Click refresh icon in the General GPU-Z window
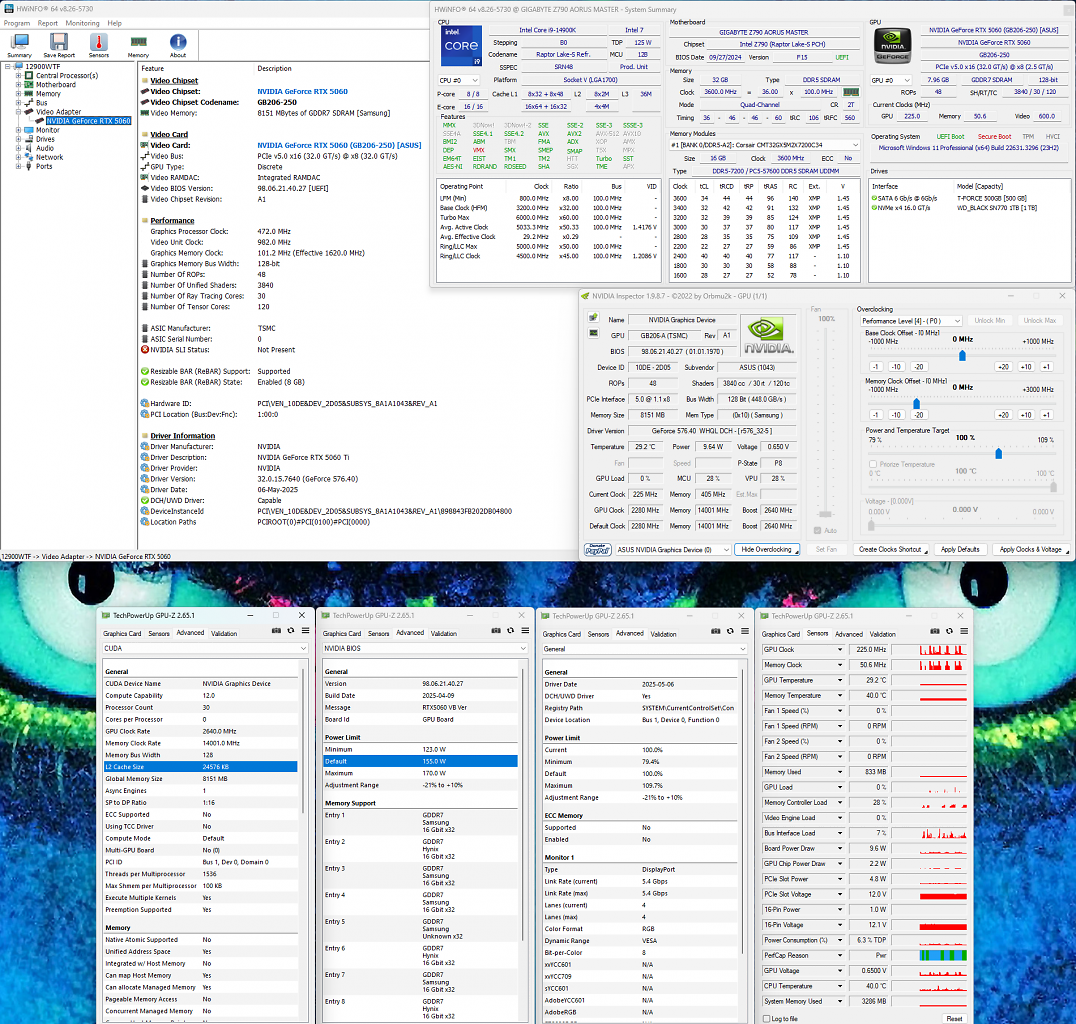 click(730, 631)
